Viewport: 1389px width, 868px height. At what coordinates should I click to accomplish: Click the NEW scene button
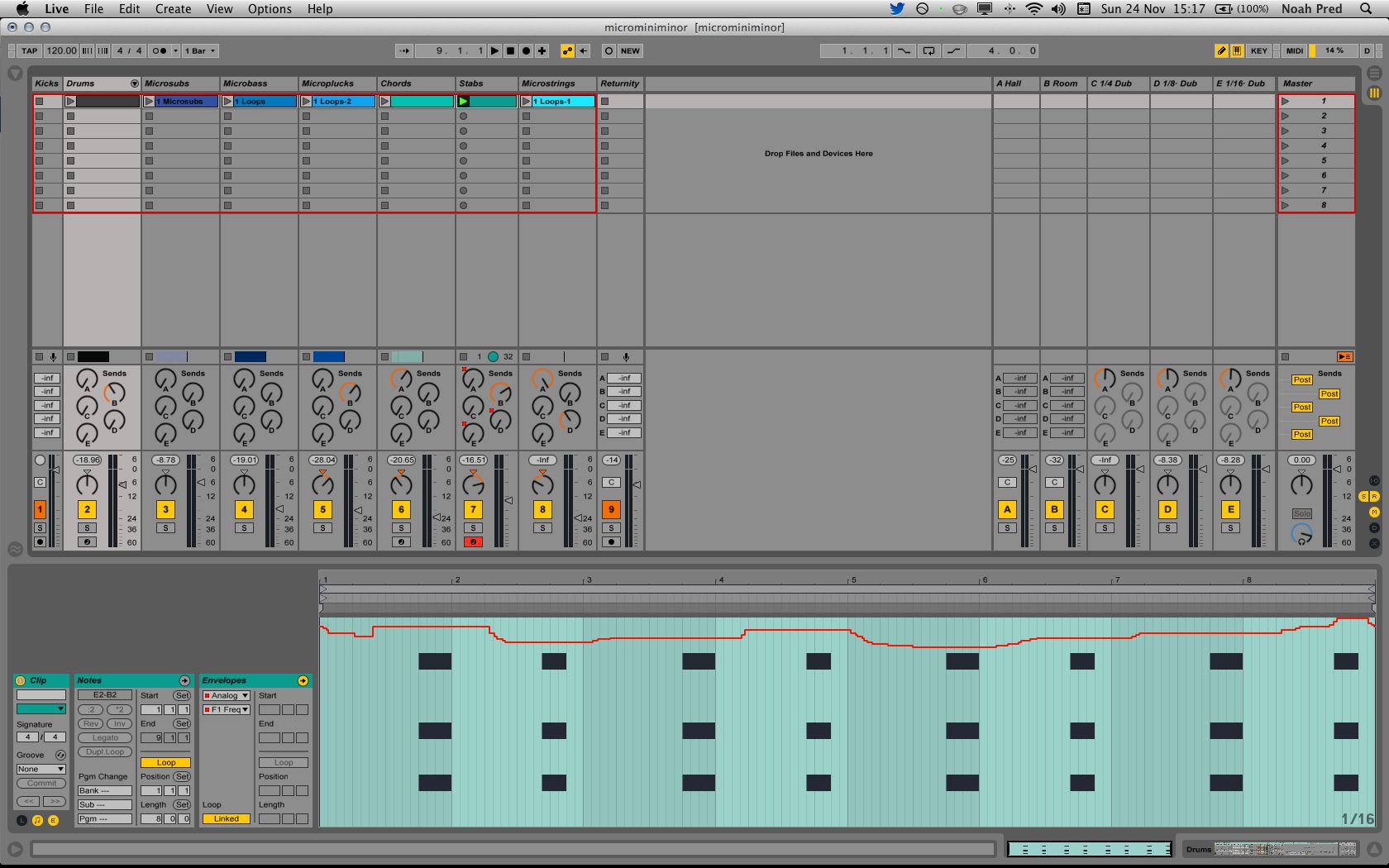tap(630, 50)
